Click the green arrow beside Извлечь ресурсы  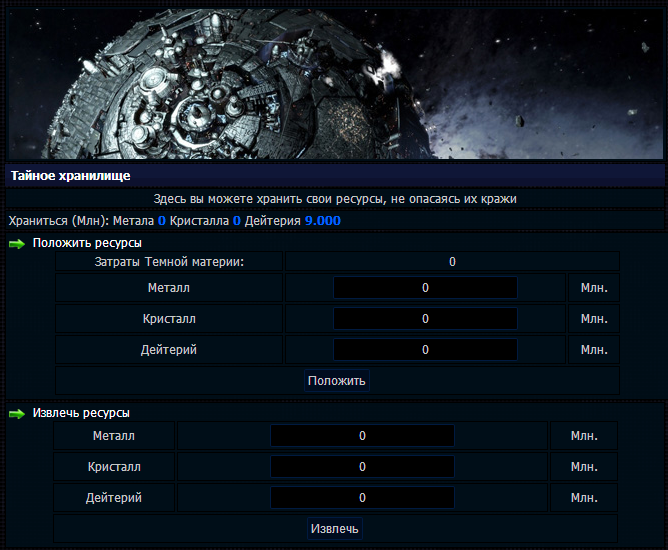pyautogui.click(x=16, y=413)
